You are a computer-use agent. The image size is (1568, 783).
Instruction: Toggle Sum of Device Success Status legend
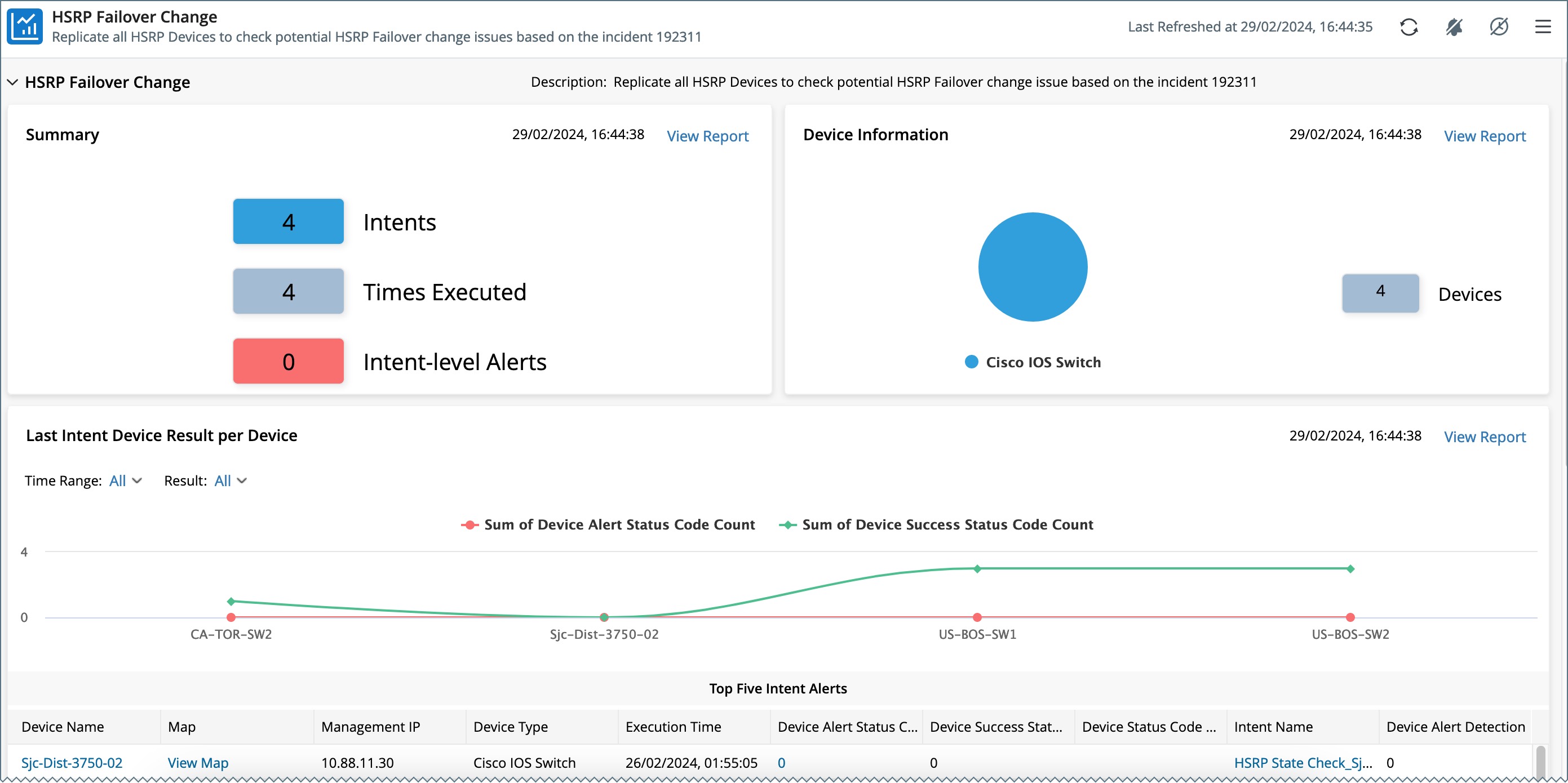(x=936, y=524)
